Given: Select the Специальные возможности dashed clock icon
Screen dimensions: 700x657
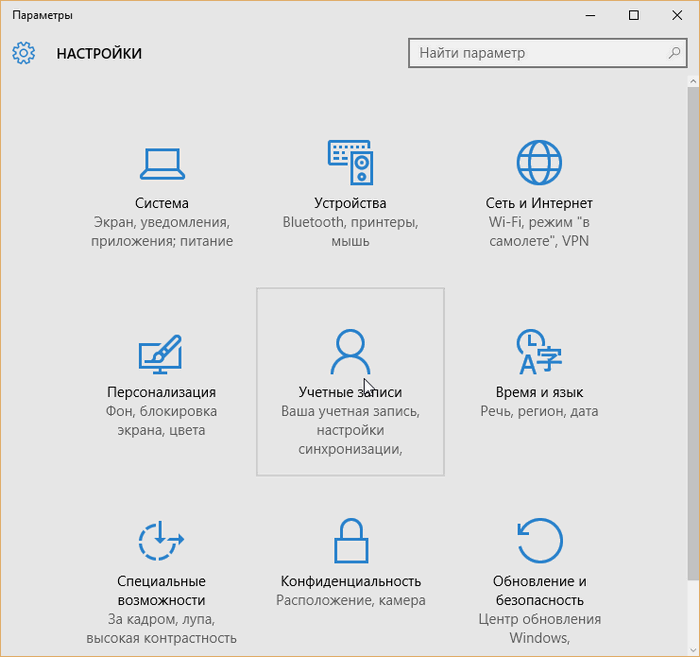Looking at the screenshot, I should click(x=161, y=541).
